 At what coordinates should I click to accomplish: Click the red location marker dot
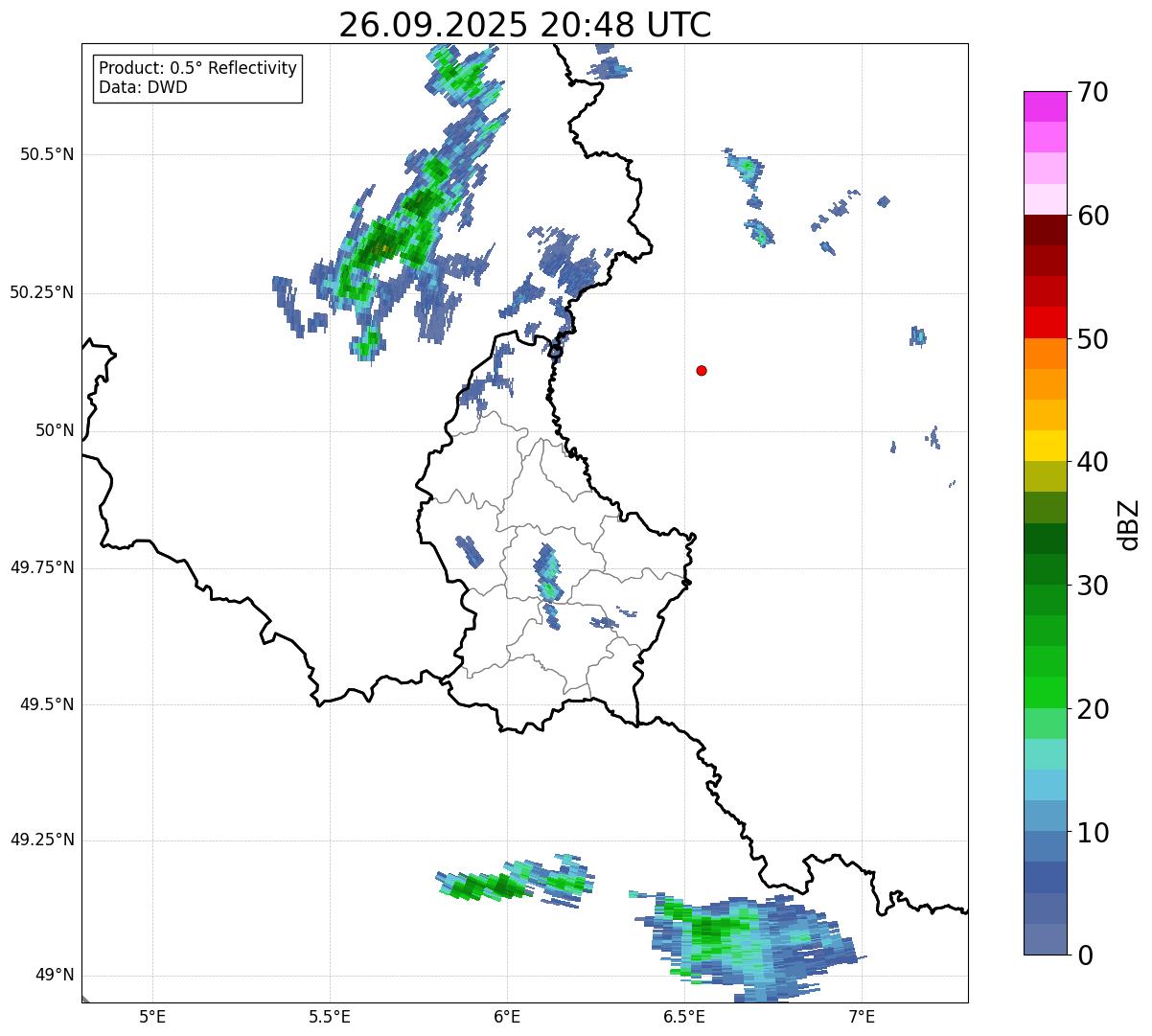click(x=702, y=370)
